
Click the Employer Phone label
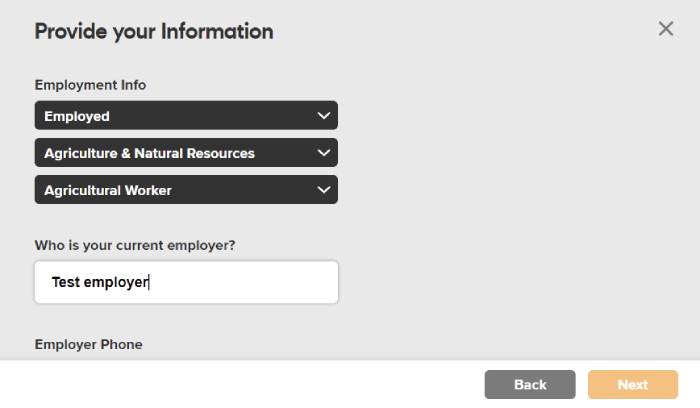tap(89, 344)
